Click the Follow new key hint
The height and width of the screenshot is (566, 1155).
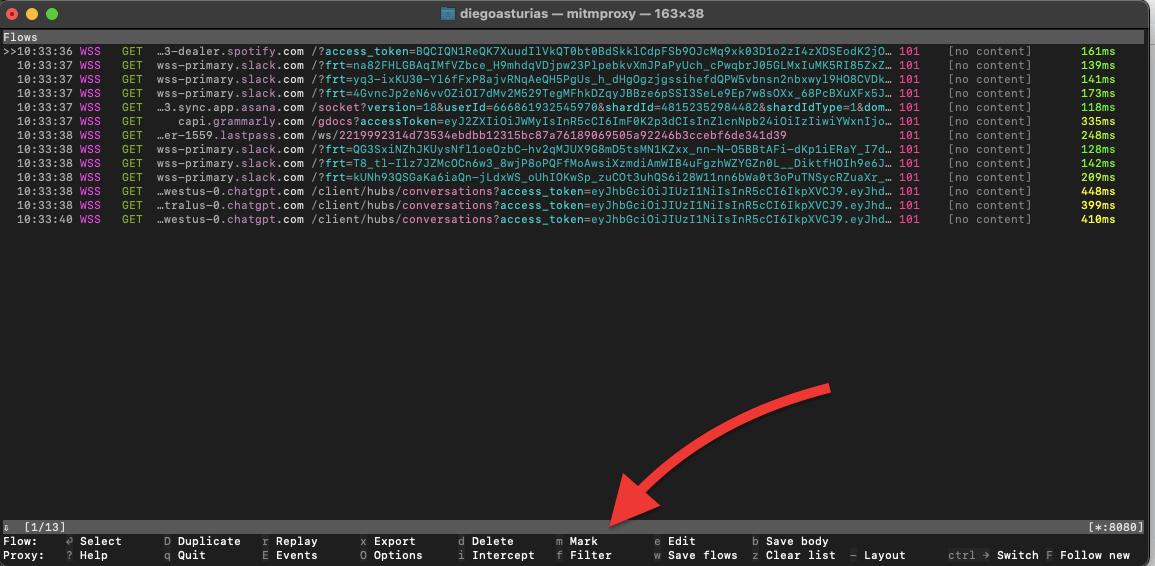(1087, 555)
